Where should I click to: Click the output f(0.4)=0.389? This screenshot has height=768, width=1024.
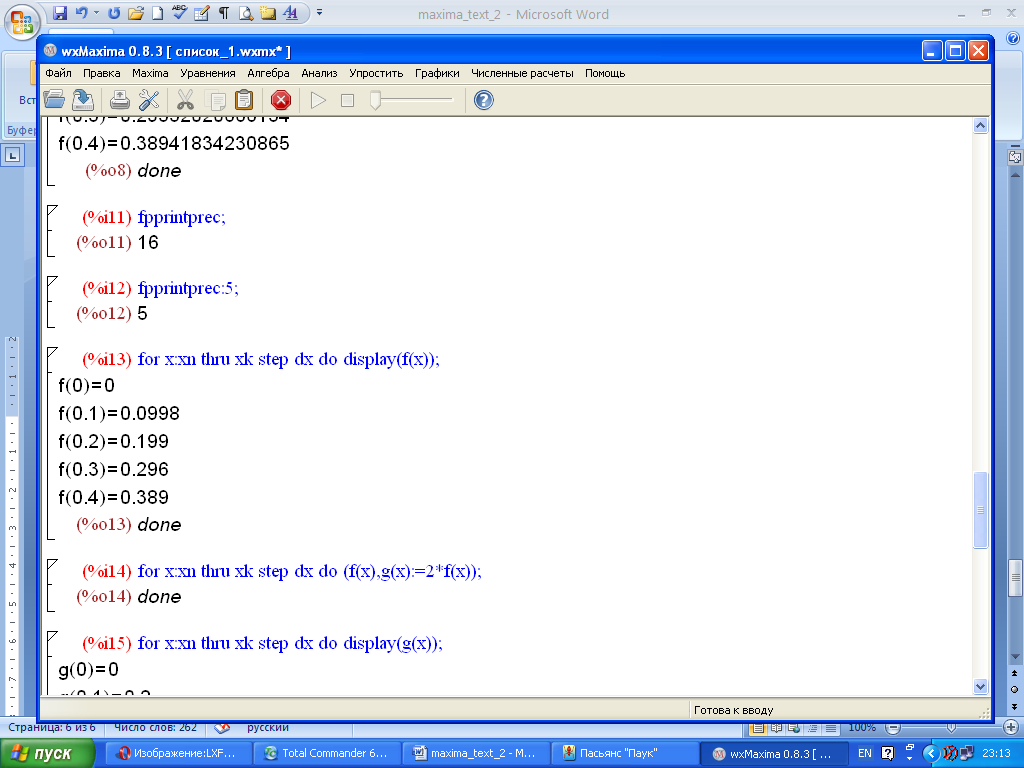click(x=114, y=498)
